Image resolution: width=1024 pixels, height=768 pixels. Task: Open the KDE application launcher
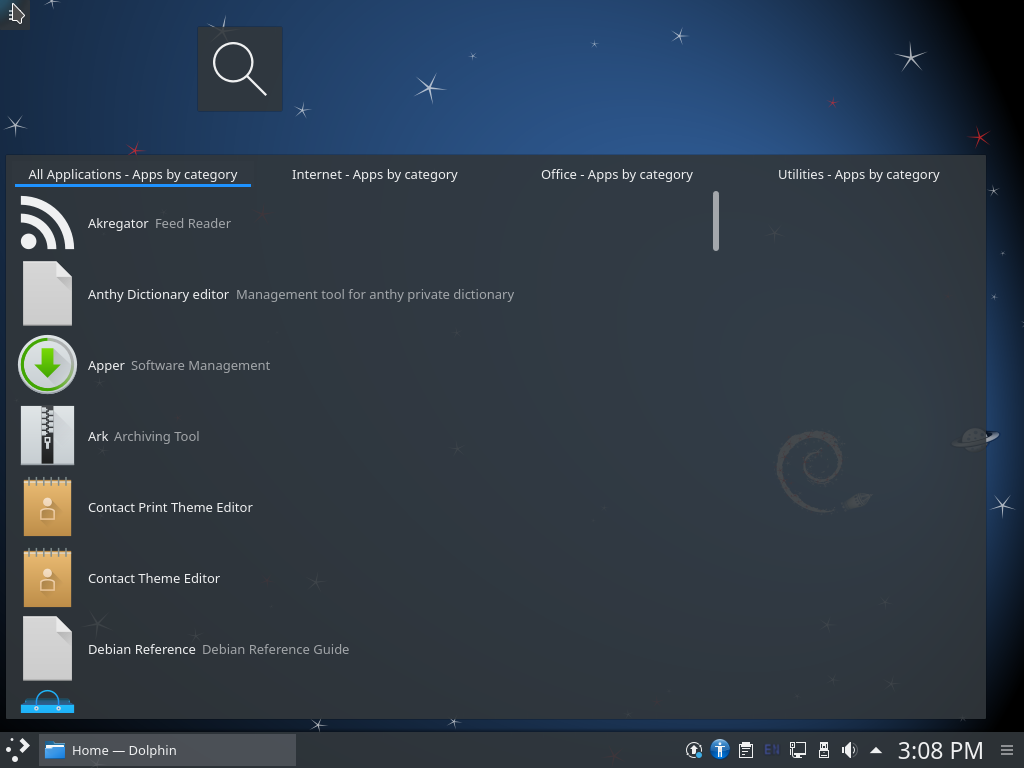pyautogui.click(x=18, y=750)
